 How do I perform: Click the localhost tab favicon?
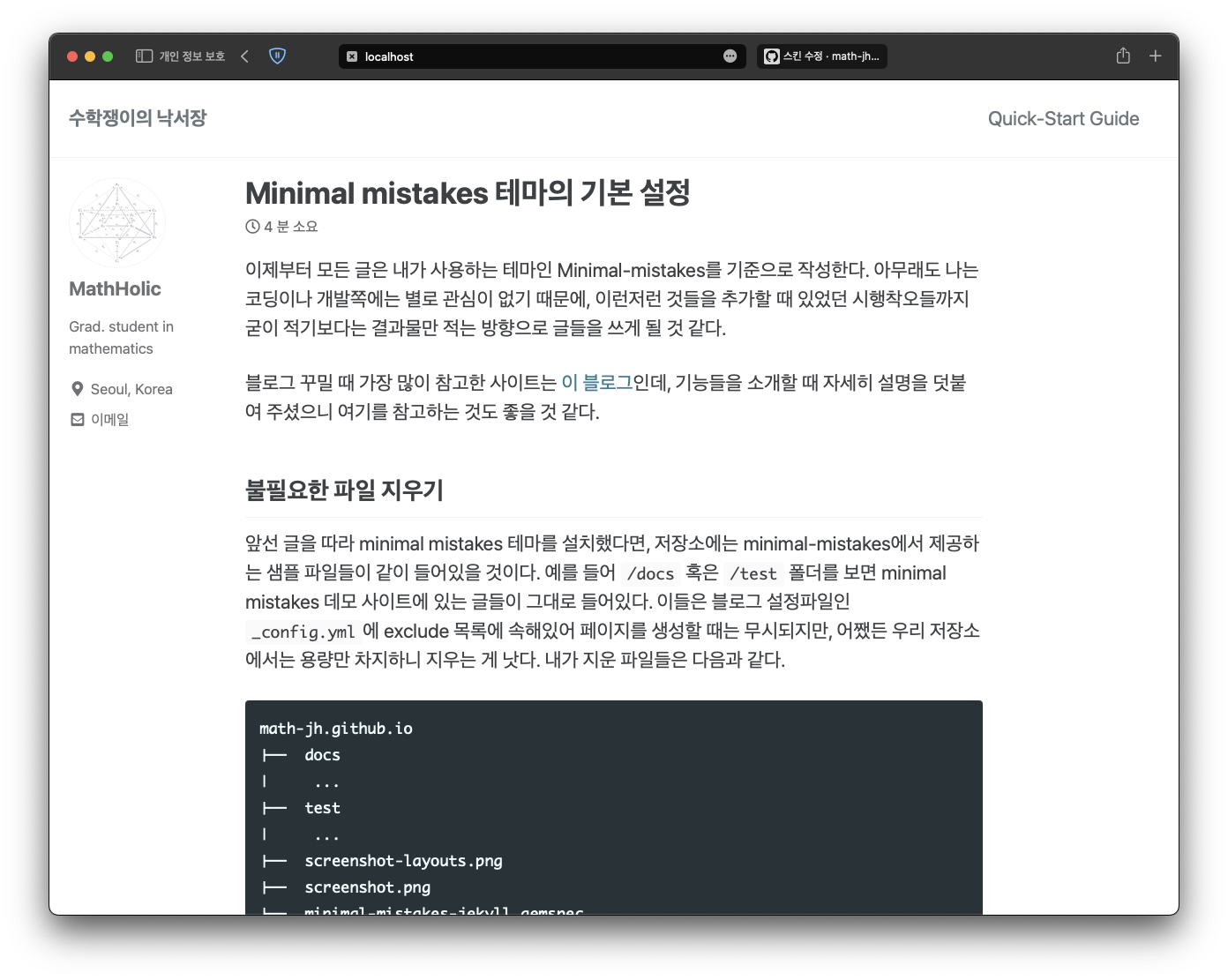pyautogui.click(x=352, y=56)
